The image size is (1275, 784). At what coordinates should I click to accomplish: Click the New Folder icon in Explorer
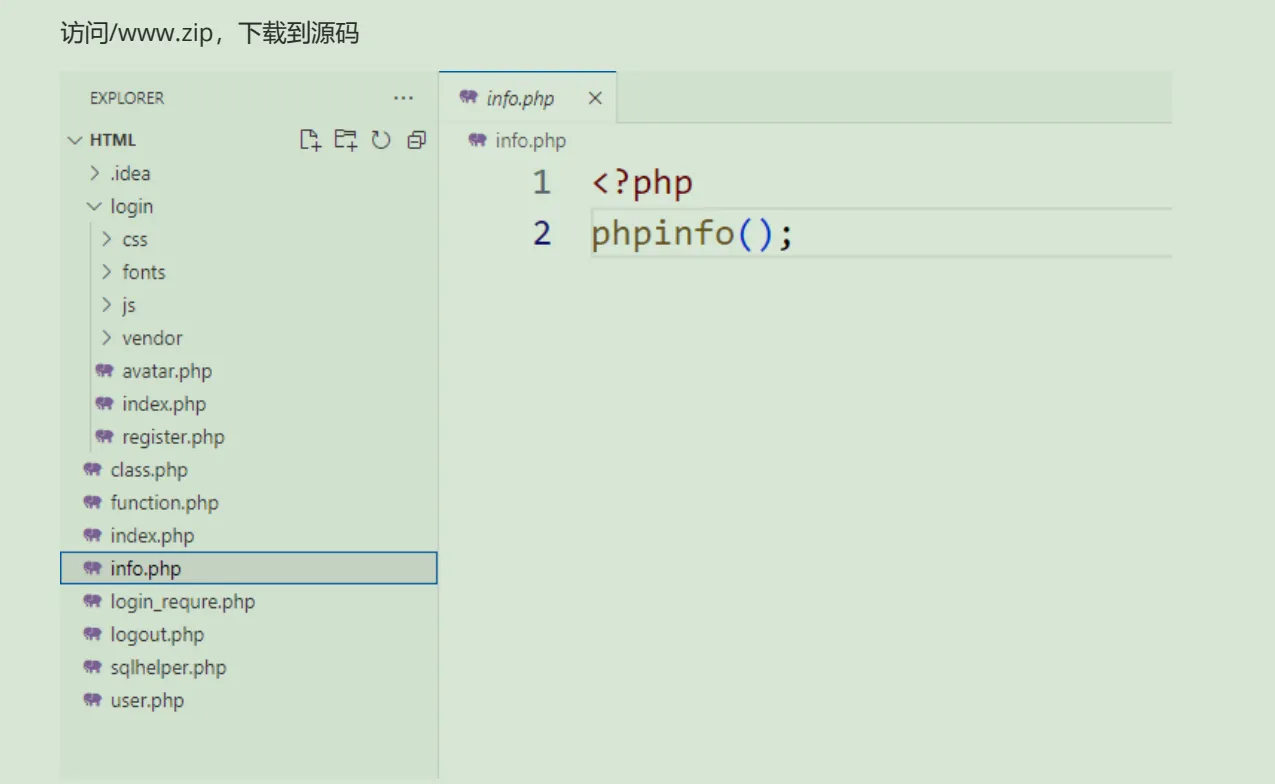click(346, 140)
